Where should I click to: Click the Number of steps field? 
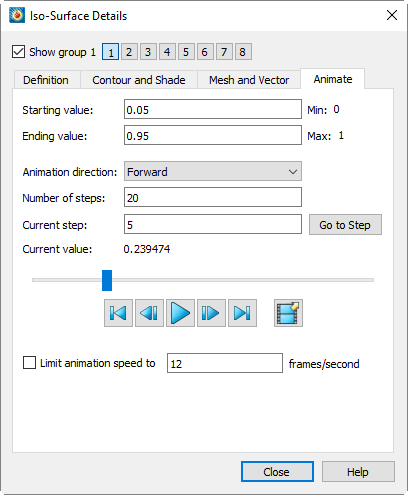213,197
